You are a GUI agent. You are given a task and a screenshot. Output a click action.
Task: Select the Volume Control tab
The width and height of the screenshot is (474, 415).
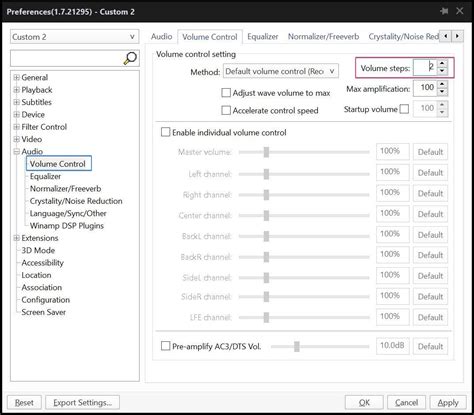pos(210,37)
